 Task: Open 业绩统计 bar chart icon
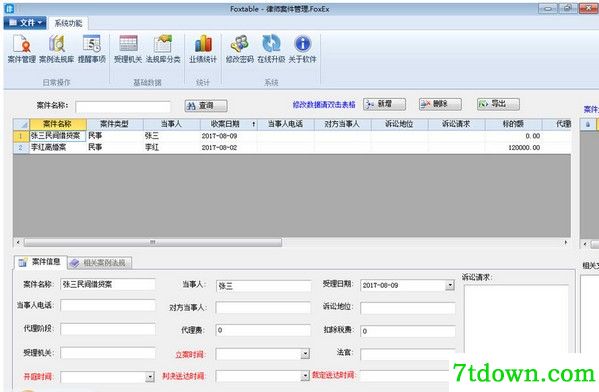point(203,49)
